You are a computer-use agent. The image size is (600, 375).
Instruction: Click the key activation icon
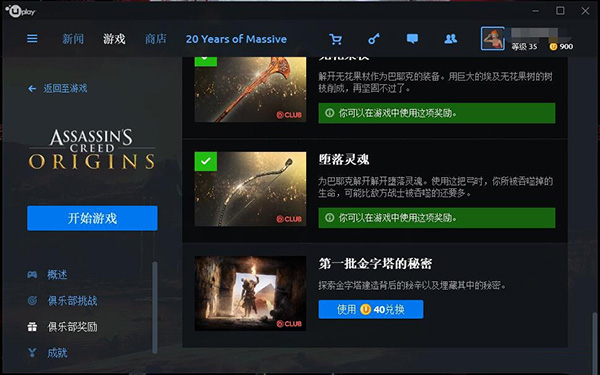tap(374, 39)
